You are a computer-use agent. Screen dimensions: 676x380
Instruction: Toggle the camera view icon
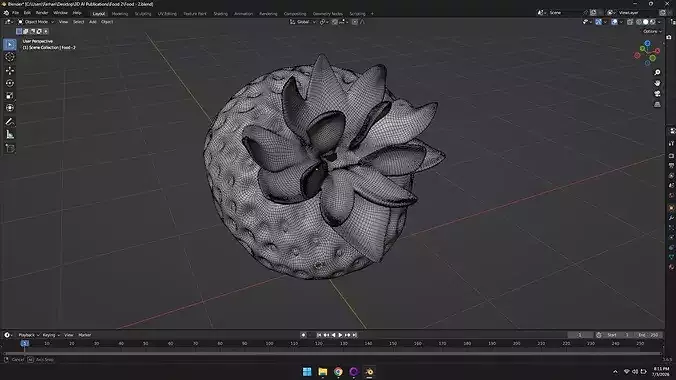pyautogui.click(x=657, y=94)
